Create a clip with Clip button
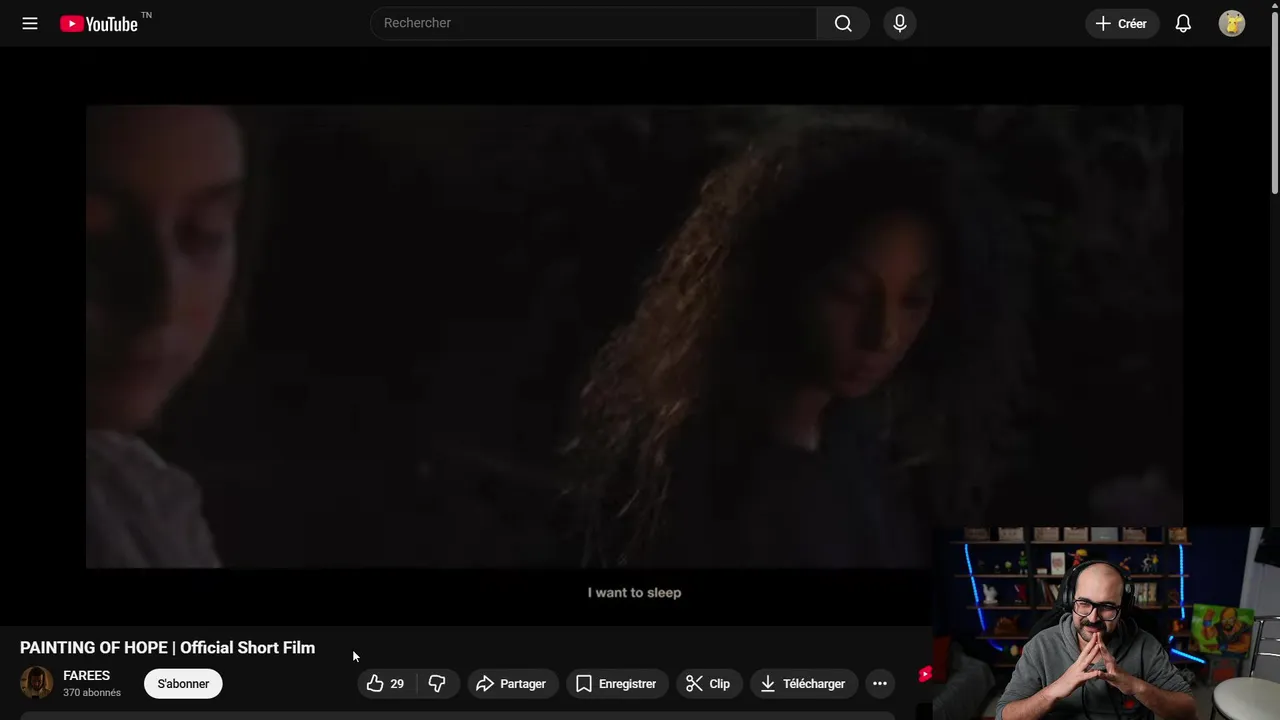Image resolution: width=1280 pixels, height=720 pixels. coord(708,684)
